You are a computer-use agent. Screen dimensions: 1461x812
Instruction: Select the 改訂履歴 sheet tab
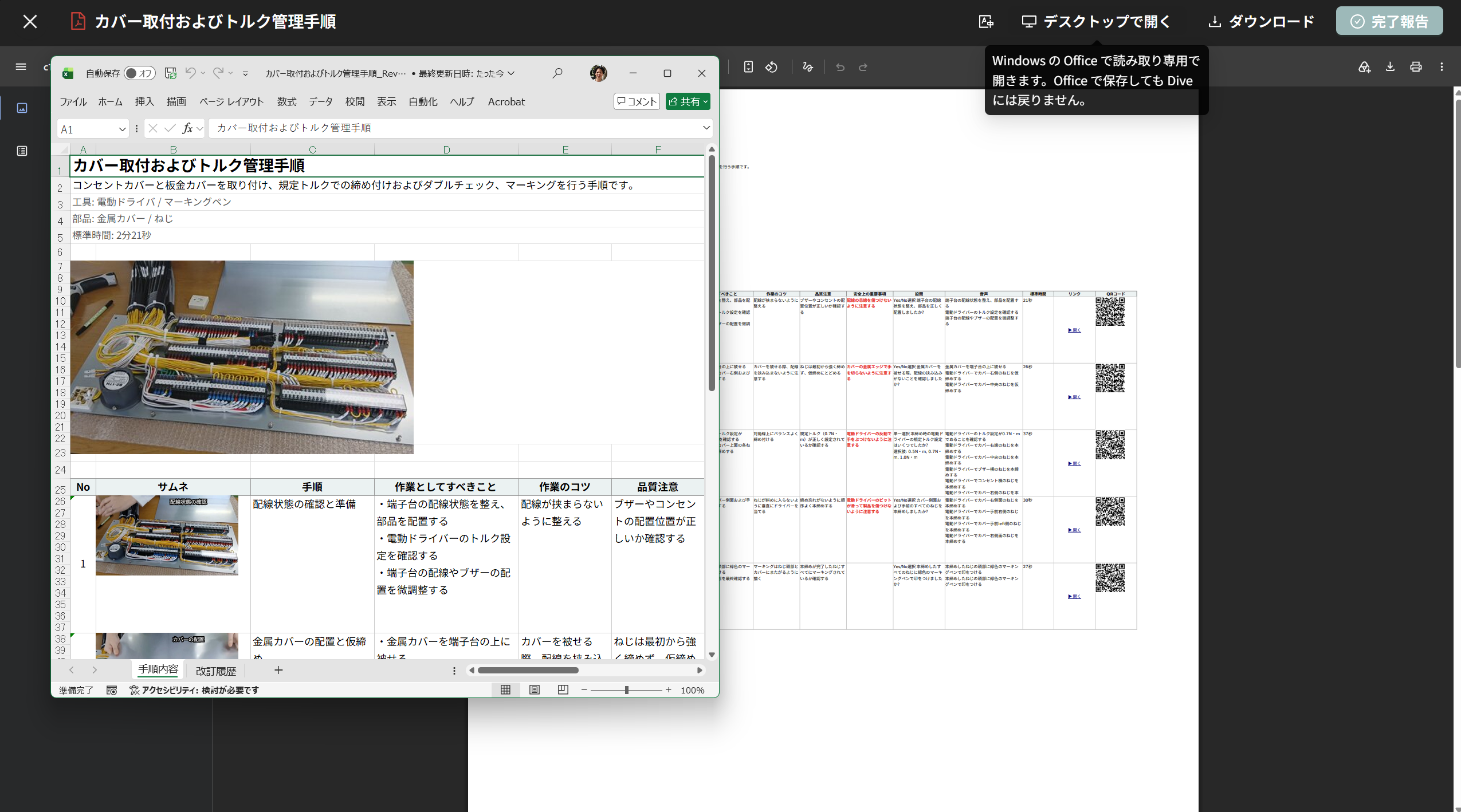215,671
